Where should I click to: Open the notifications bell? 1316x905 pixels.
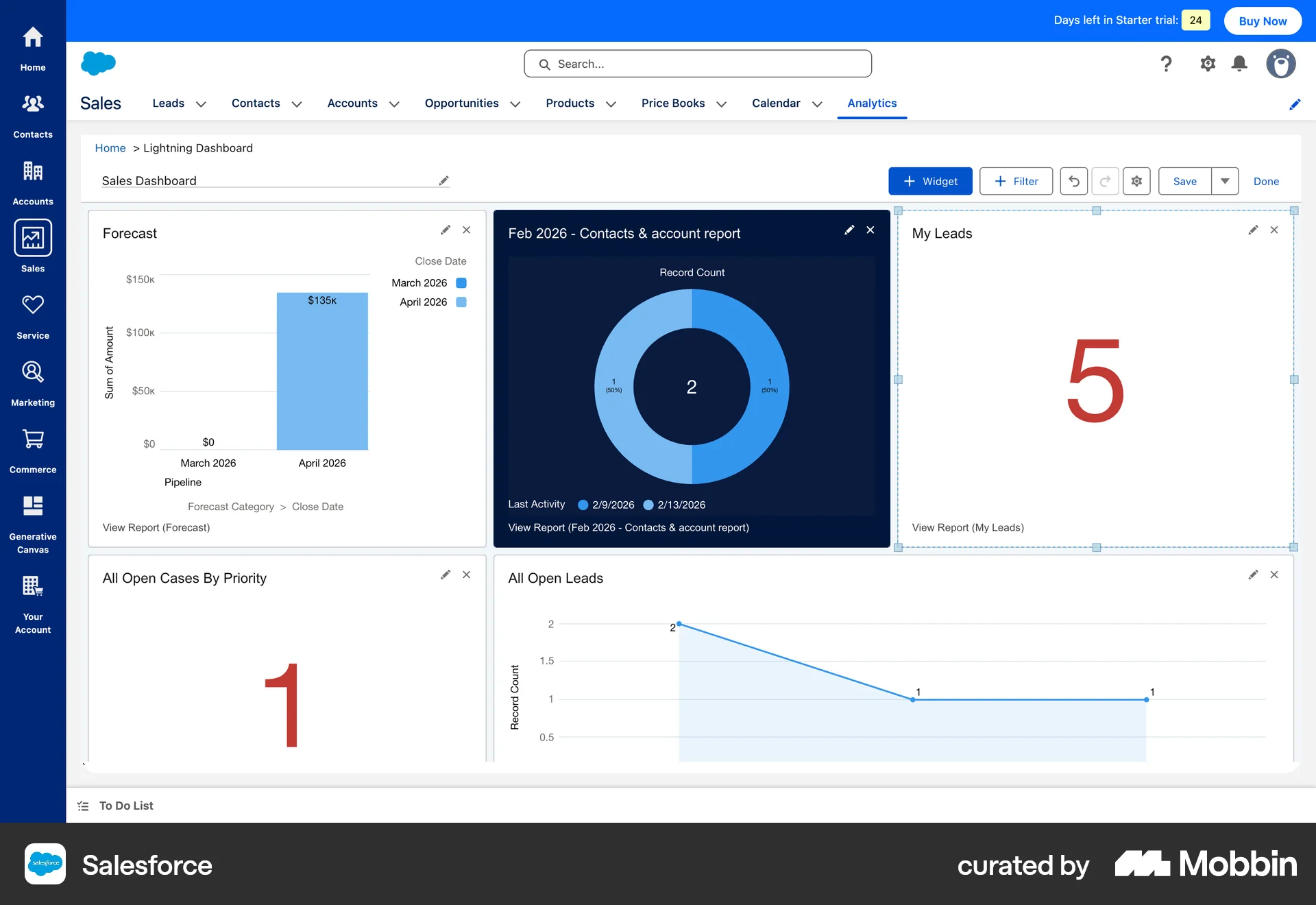(1239, 63)
